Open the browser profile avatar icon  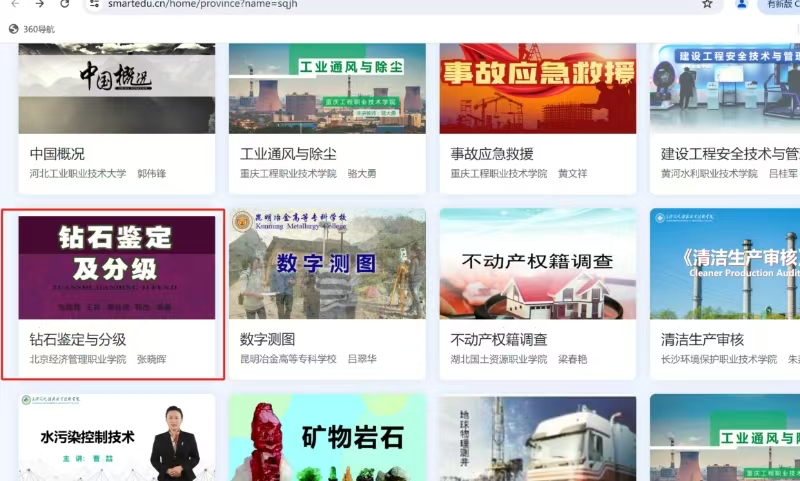pos(742,4)
